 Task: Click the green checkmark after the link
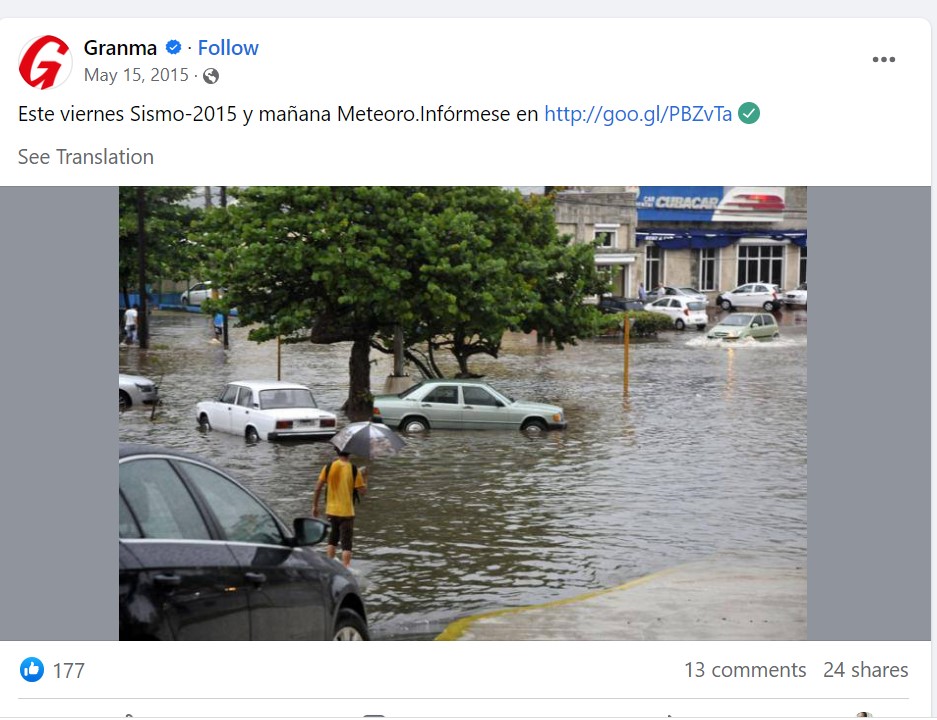[x=749, y=114]
